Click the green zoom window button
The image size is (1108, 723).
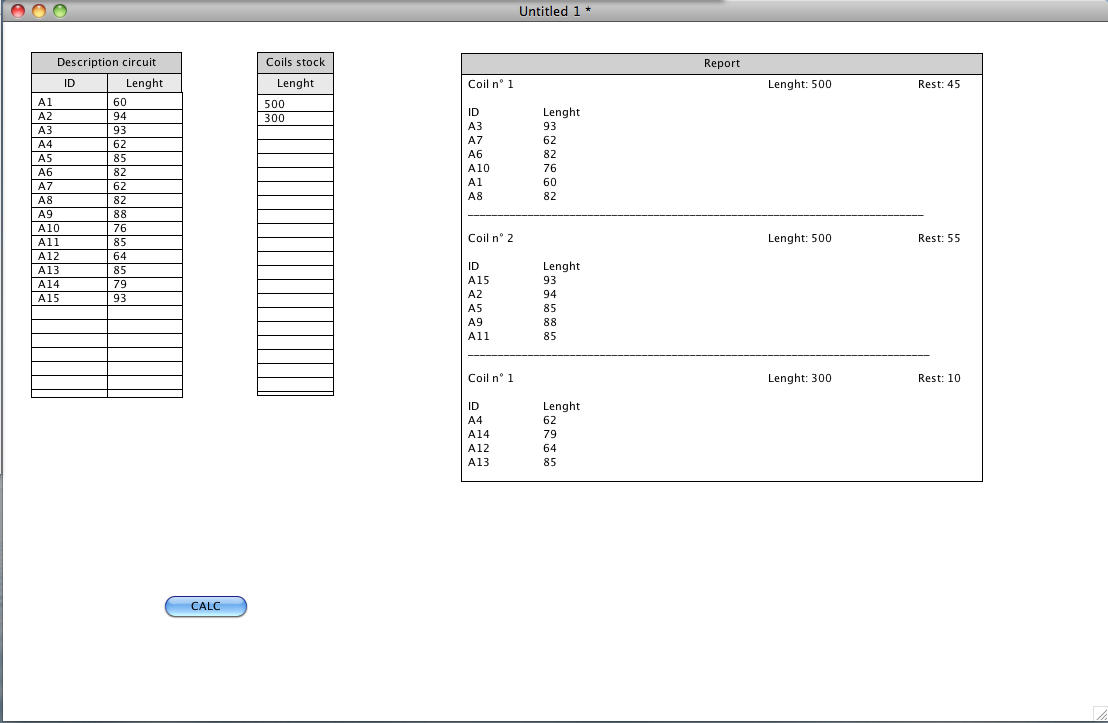click(x=60, y=11)
